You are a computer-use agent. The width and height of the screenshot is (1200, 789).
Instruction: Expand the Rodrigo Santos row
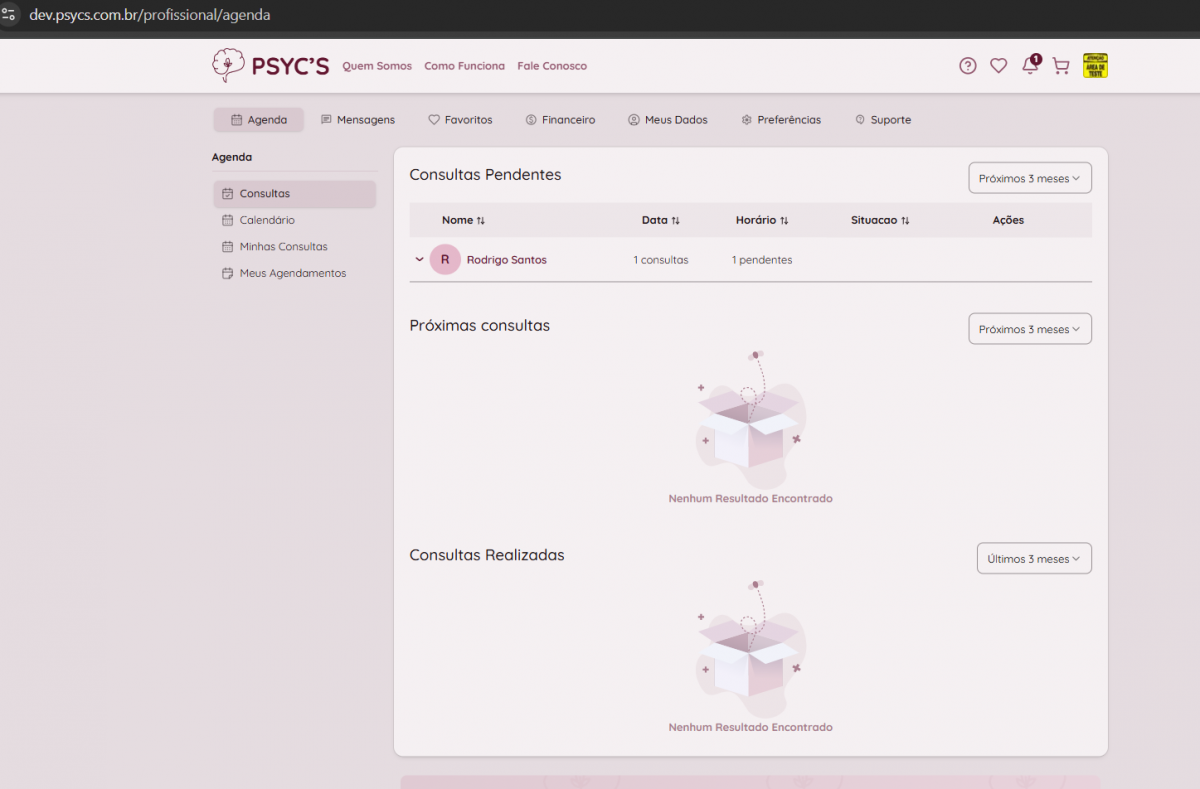click(x=419, y=260)
